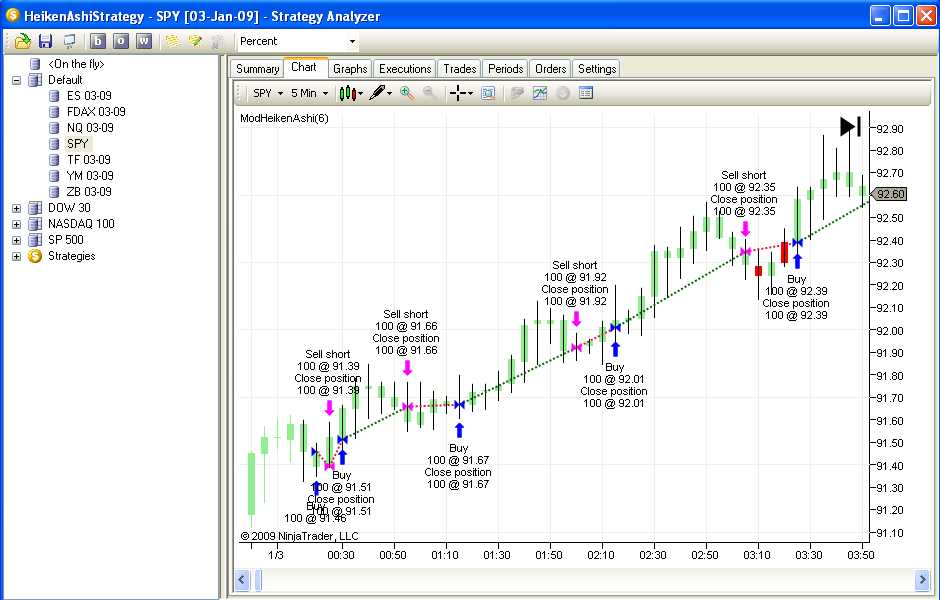Click the greyed strategies icon in chart toolbar
Image resolution: width=940 pixels, height=600 pixels.
pyautogui.click(x=517, y=93)
